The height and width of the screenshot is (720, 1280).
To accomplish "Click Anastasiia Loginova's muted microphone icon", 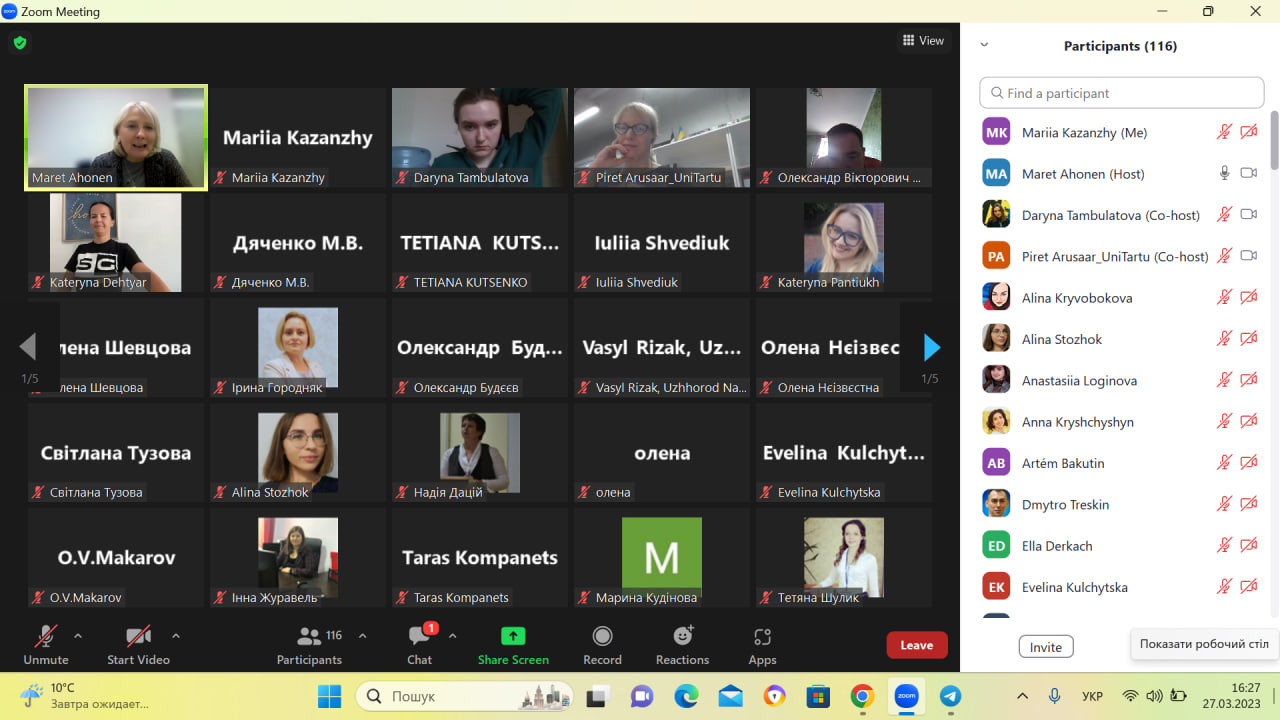I will pos(1224,380).
